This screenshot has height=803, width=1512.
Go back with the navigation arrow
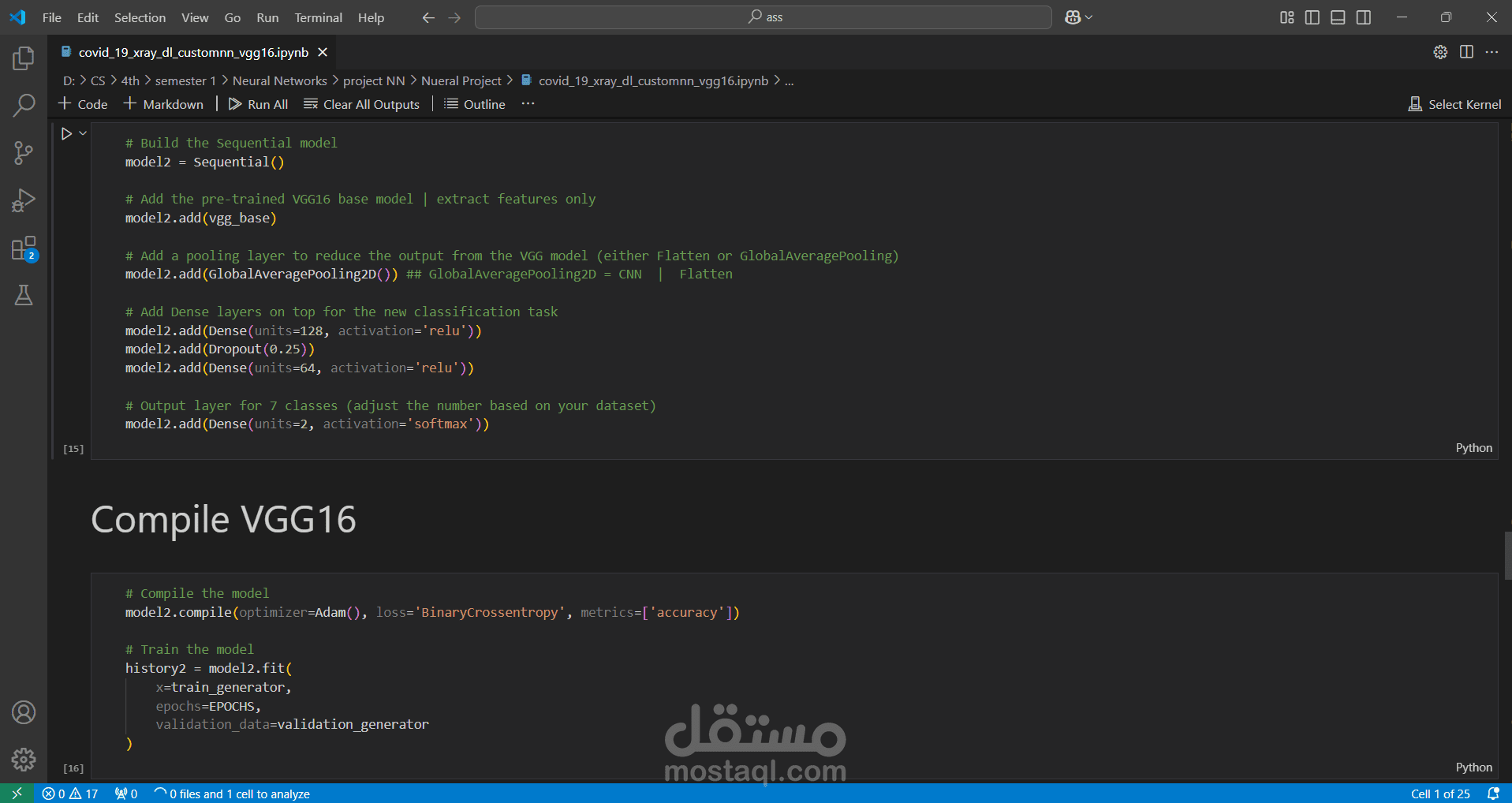tap(428, 17)
